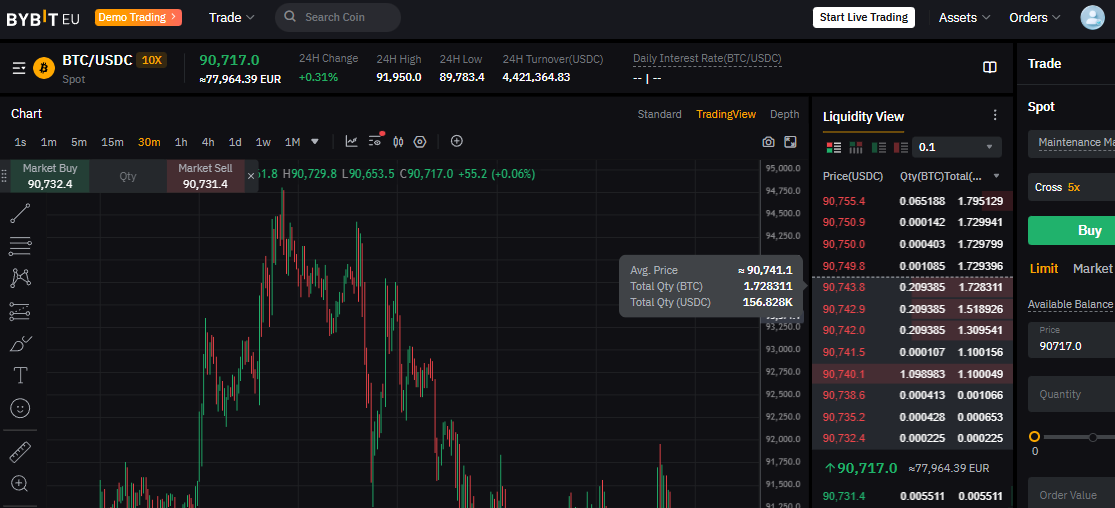Open the Trade menu in header

(231, 18)
